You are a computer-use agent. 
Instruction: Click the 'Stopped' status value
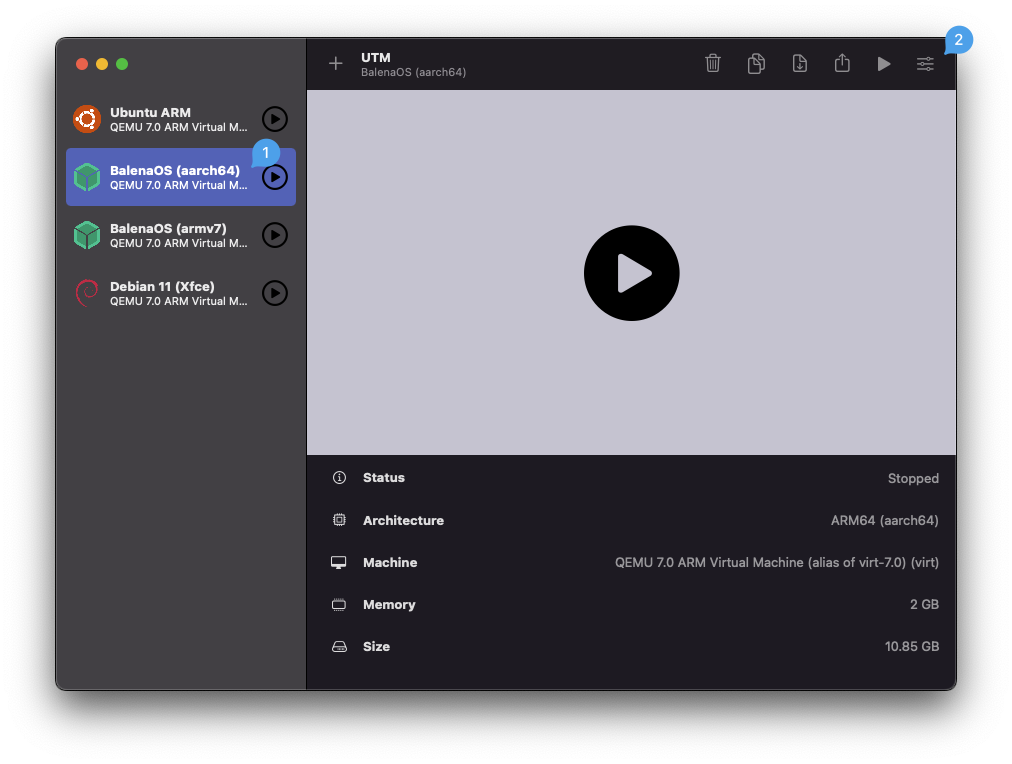pyautogui.click(x=913, y=478)
